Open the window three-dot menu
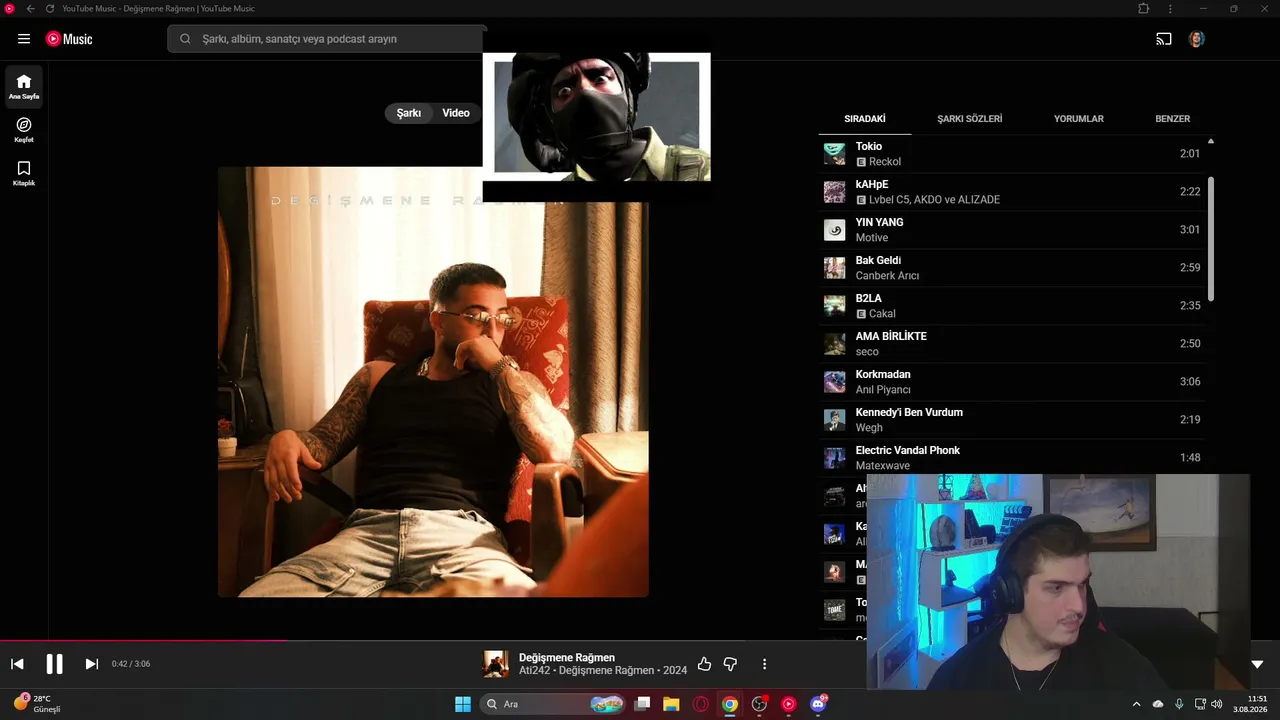 (1170, 8)
